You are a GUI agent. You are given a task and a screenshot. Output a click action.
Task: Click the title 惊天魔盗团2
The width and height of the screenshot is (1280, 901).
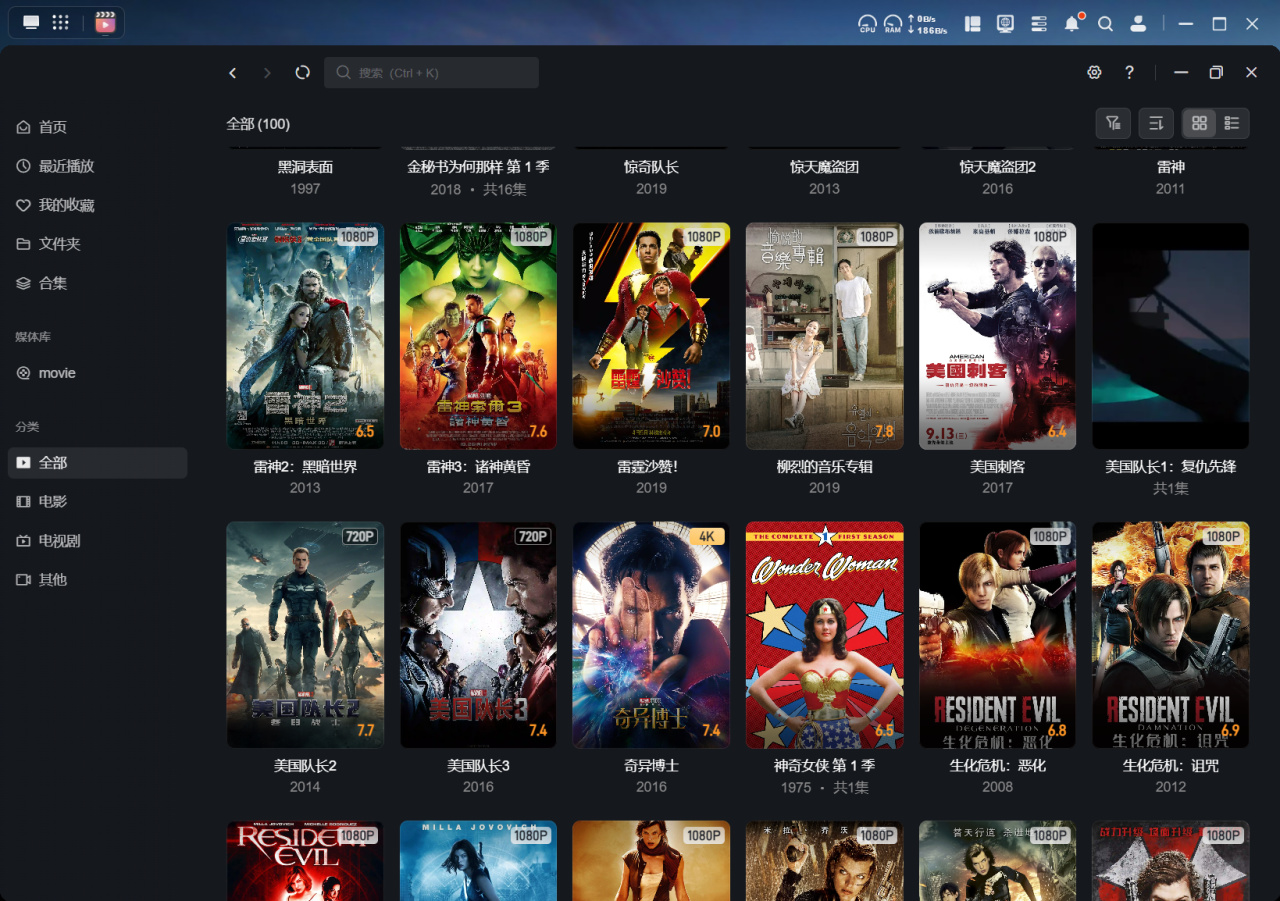coord(997,167)
